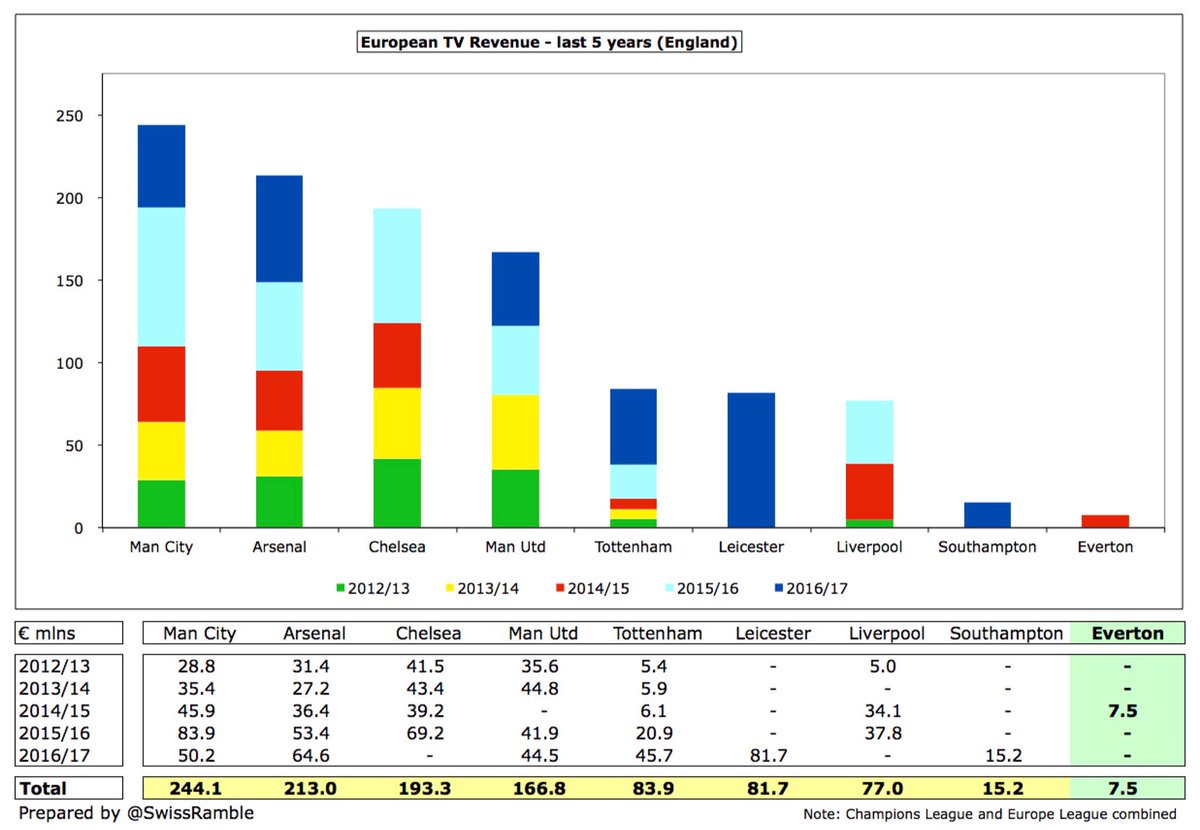
Task: Select the Everton red bar in chart
Action: (x=1105, y=521)
